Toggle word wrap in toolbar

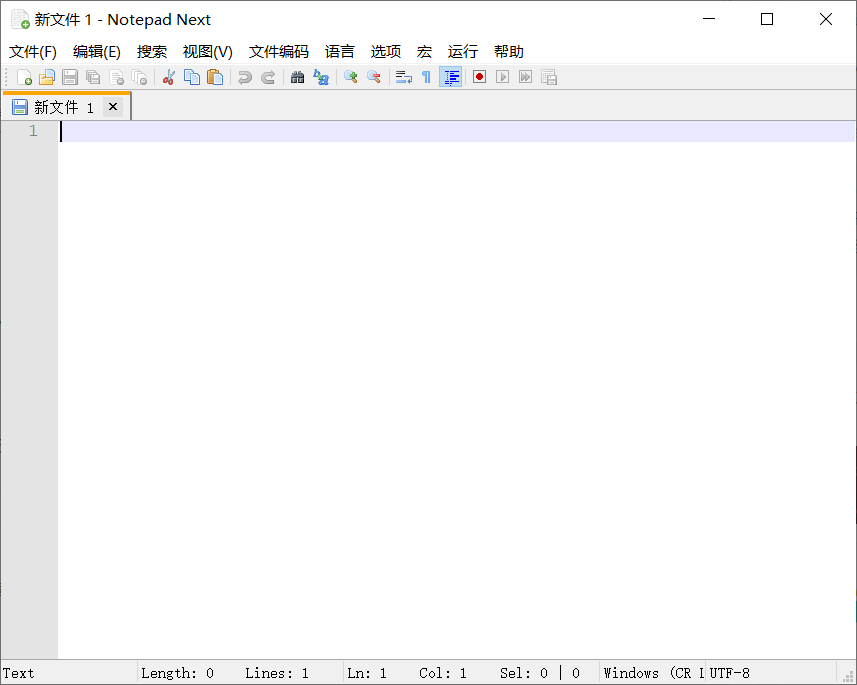click(x=403, y=77)
